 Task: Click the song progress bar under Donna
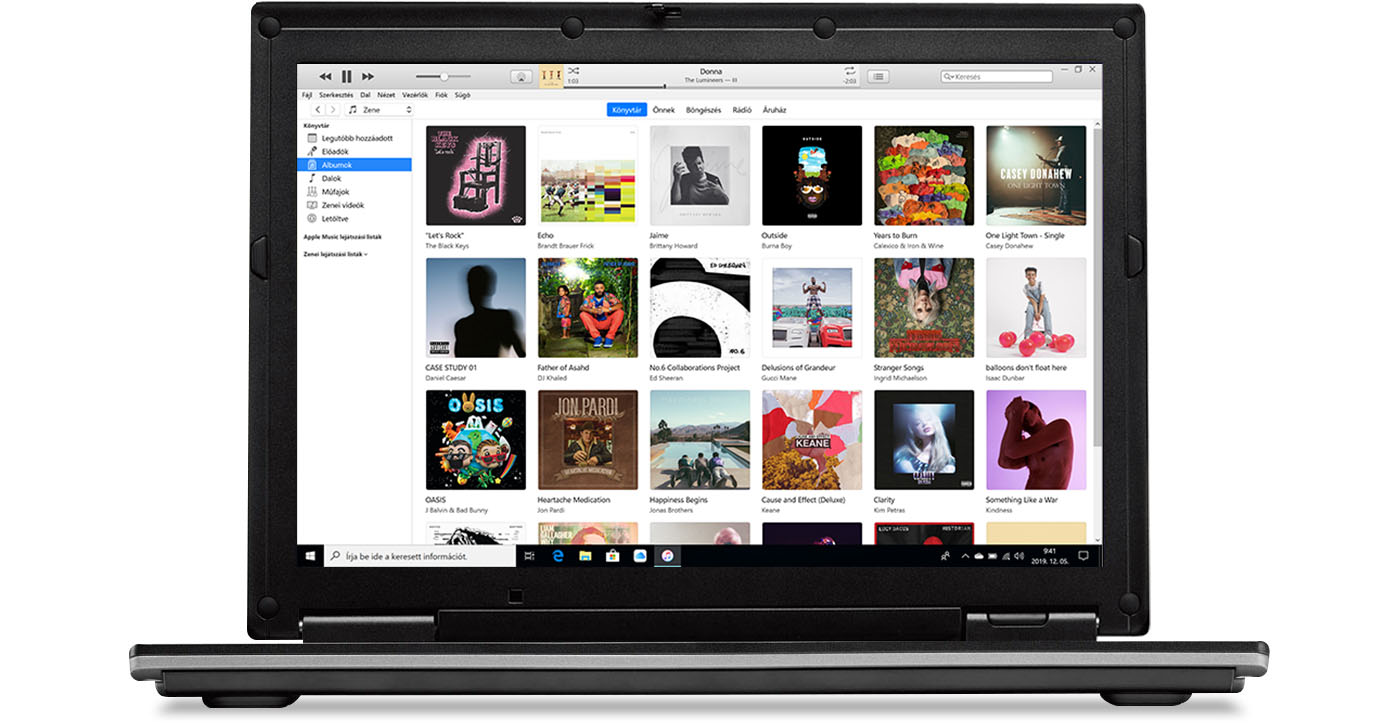711,86
